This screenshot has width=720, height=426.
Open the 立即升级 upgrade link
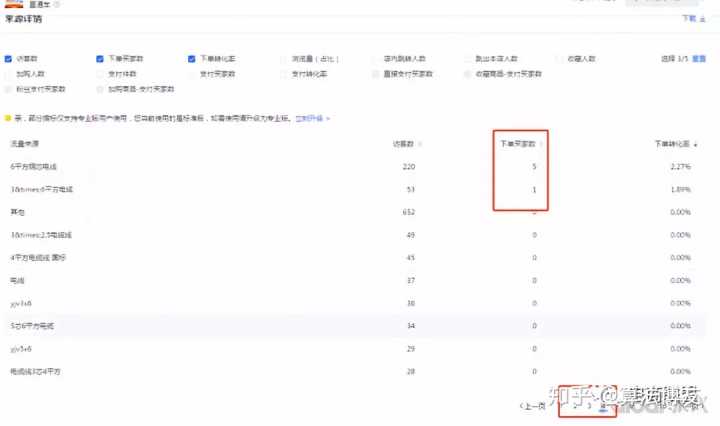click(308, 118)
